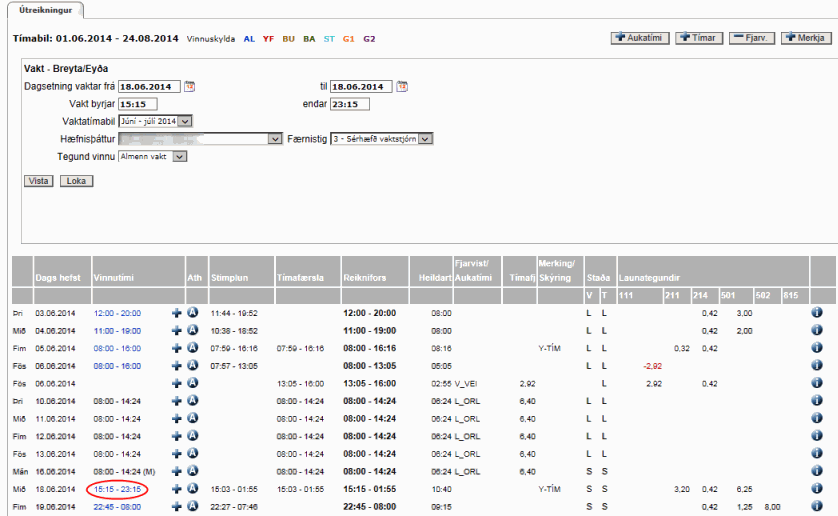Click 08:00 - 14:24 (M) cell
This screenshot has height=516, width=838.
click(125, 472)
